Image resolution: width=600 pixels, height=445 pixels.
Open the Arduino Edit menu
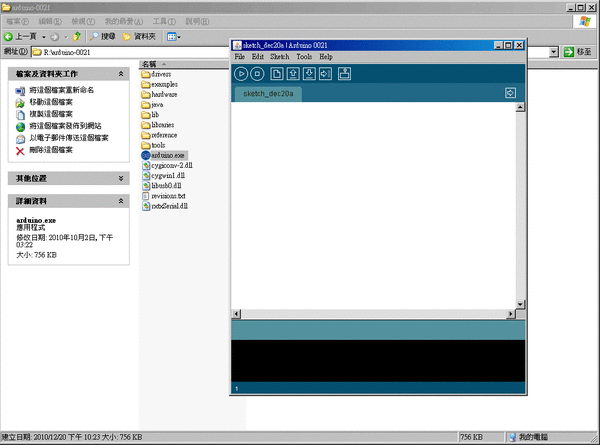click(258, 57)
